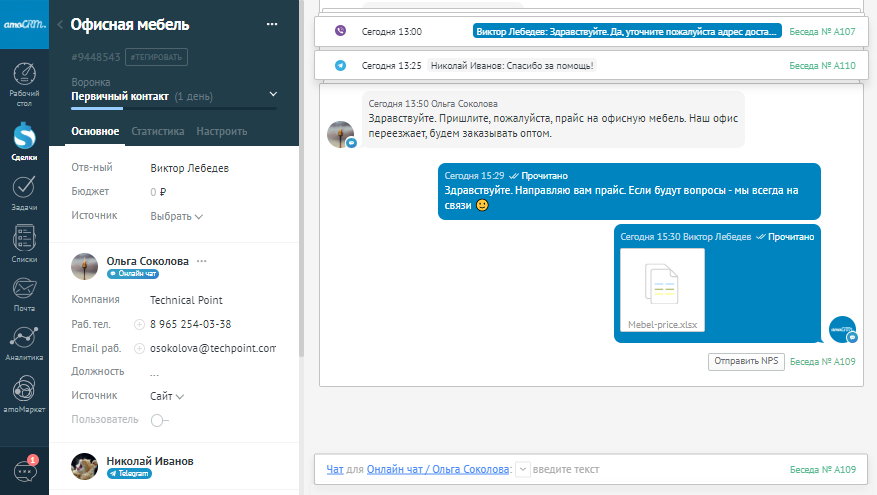Open the Источник Сайт dropdown
Viewport: 877px width, 495px height.
[x=167, y=396]
